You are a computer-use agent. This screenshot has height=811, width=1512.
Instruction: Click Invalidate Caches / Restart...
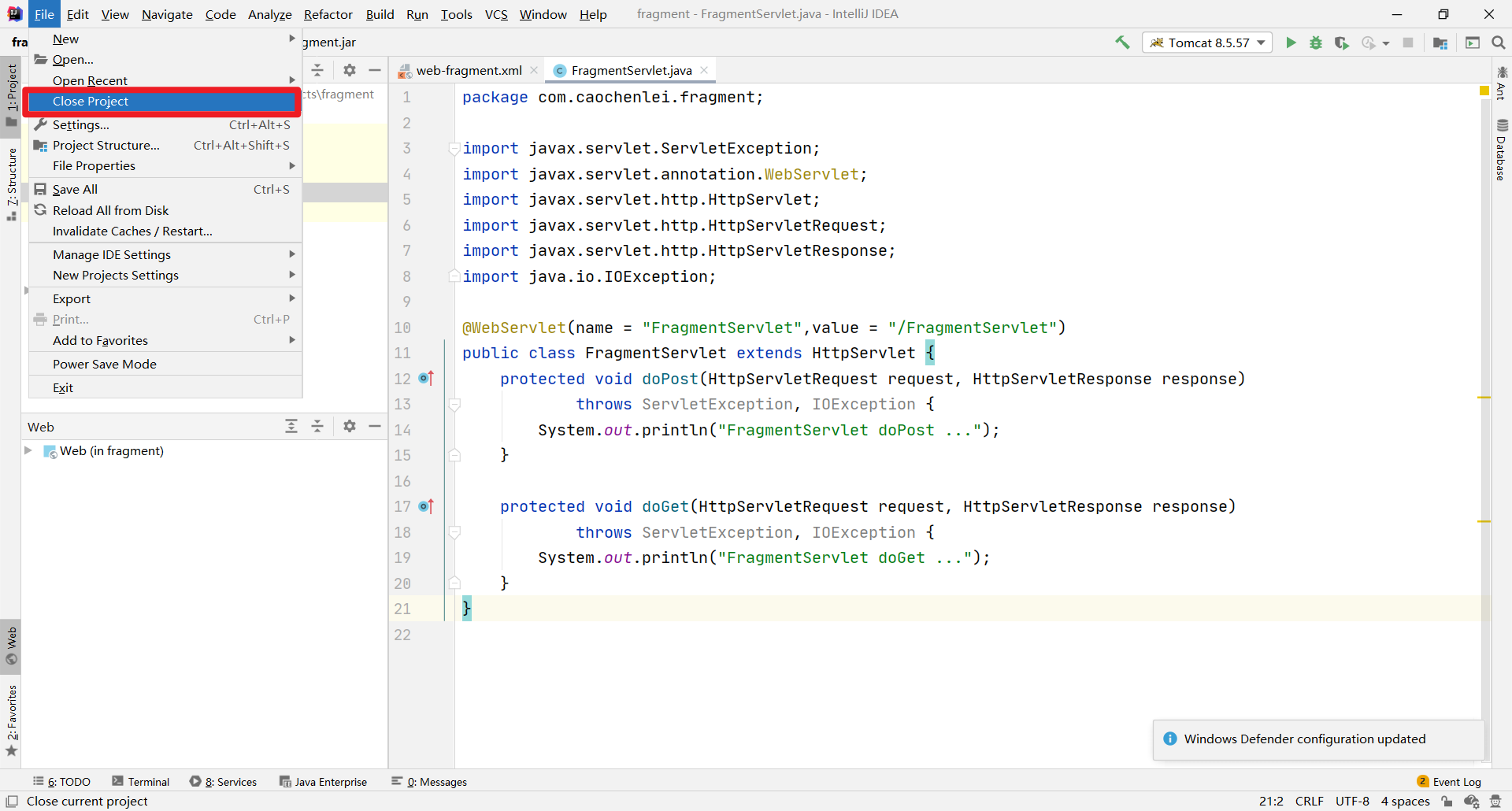click(x=165, y=231)
